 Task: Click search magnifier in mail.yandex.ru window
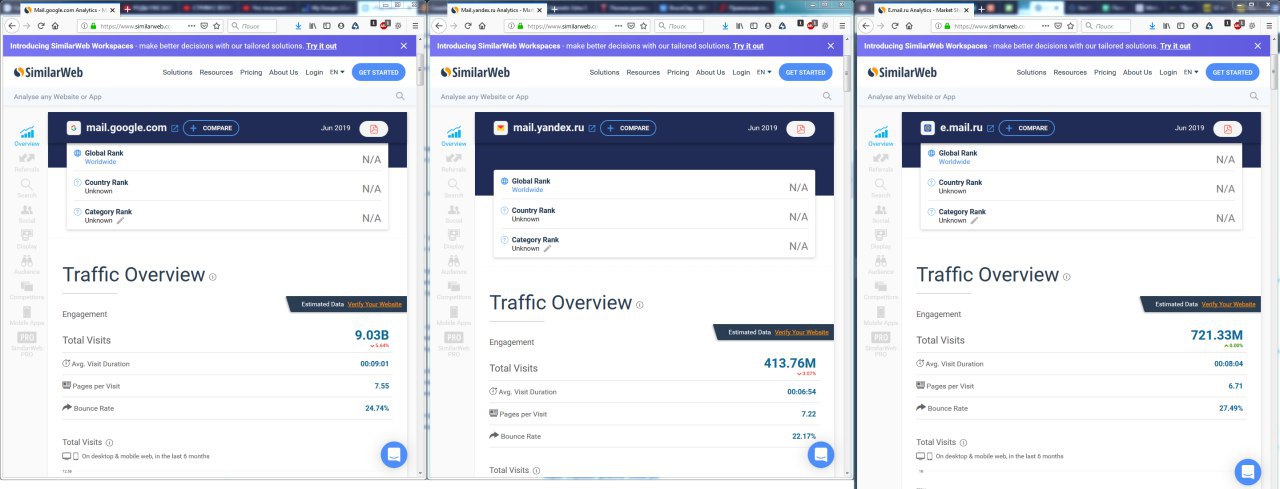pyautogui.click(x=827, y=96)
